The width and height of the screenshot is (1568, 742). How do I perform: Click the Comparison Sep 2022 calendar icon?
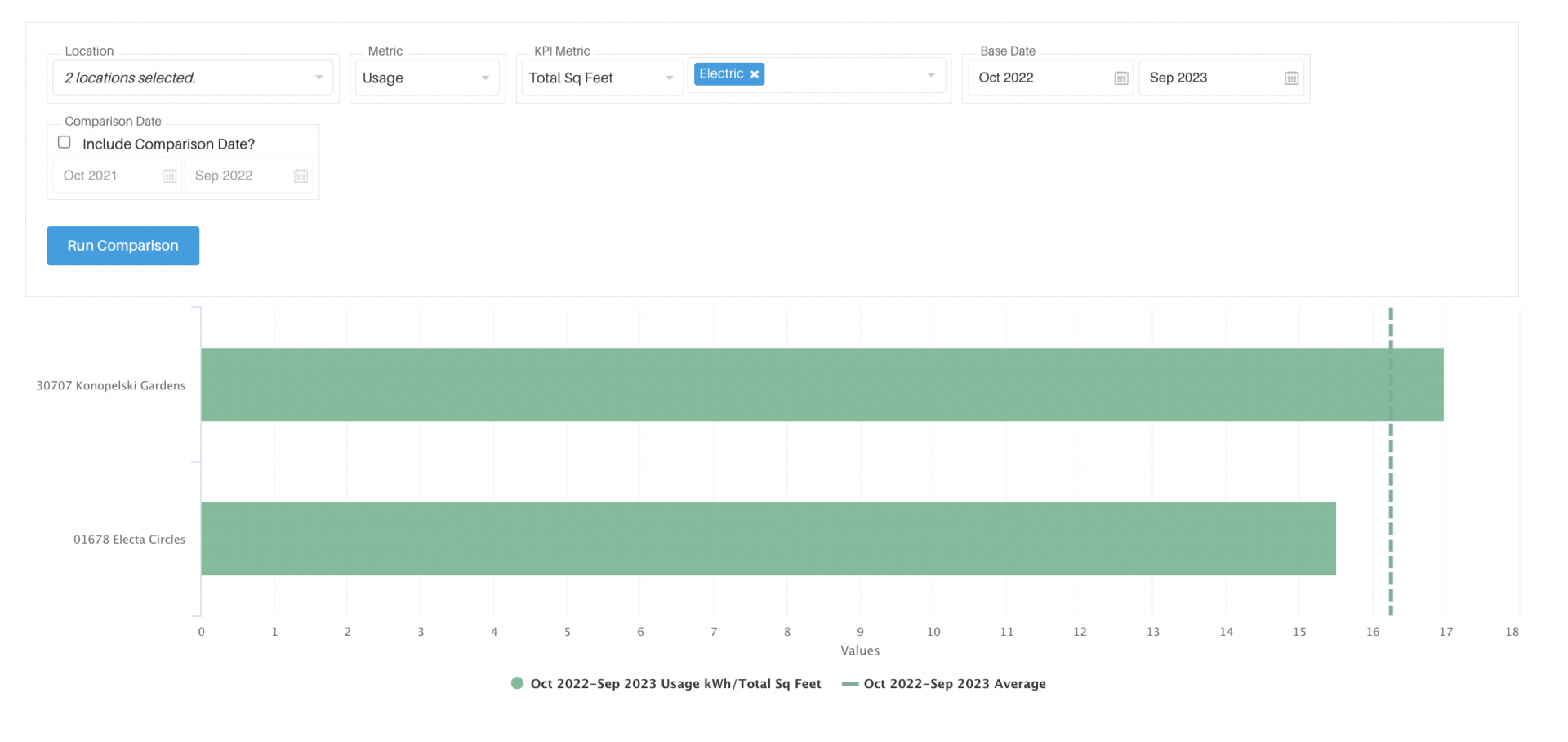[301, 176]
